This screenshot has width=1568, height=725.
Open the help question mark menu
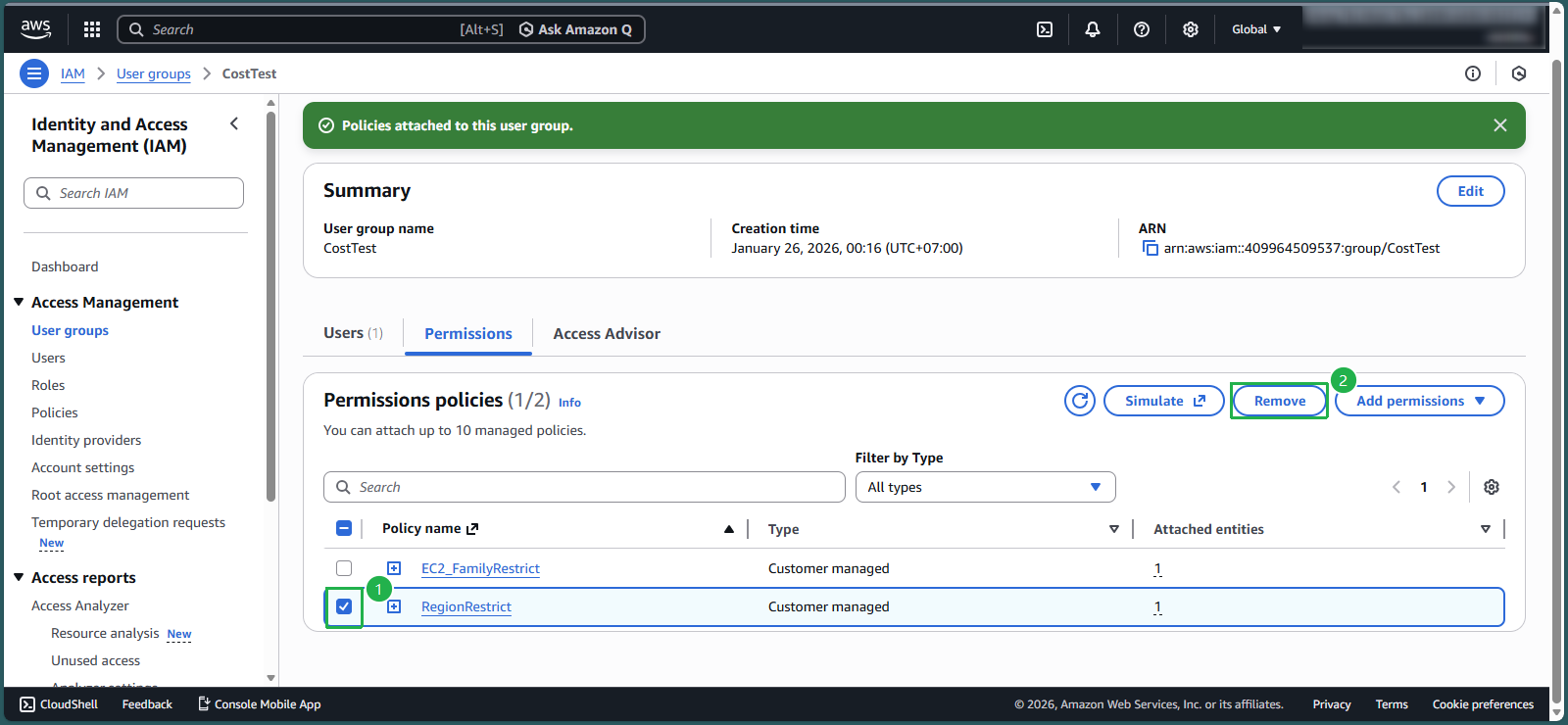coord(1142,29)
